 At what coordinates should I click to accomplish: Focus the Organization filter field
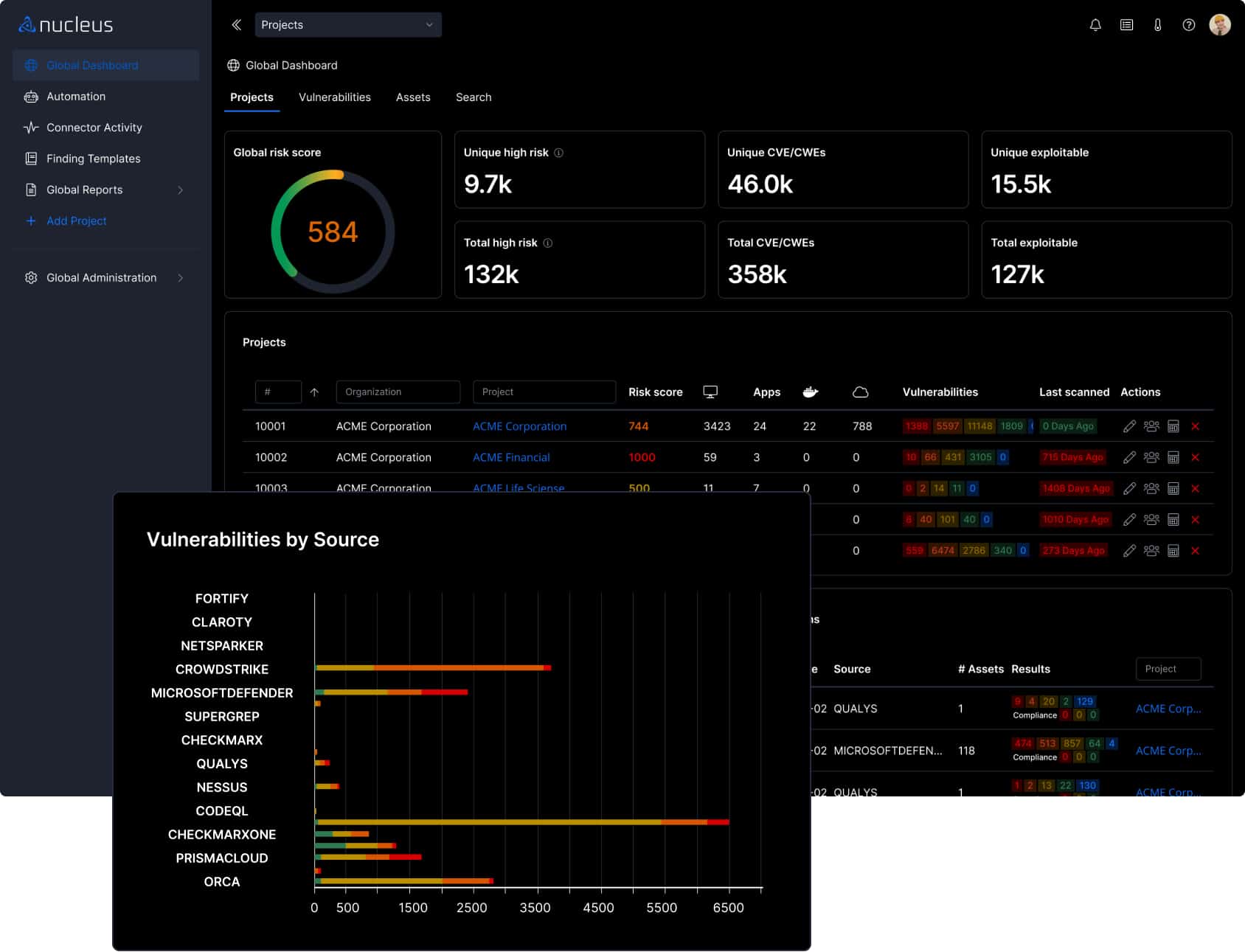click(398, 392)
